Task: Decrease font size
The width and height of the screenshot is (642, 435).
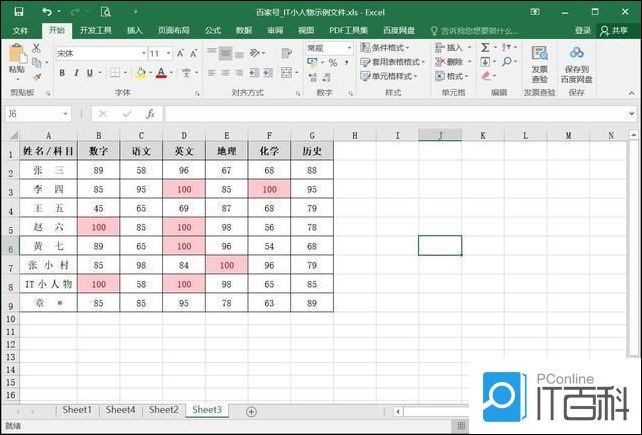Action: [x=194, y=53]
